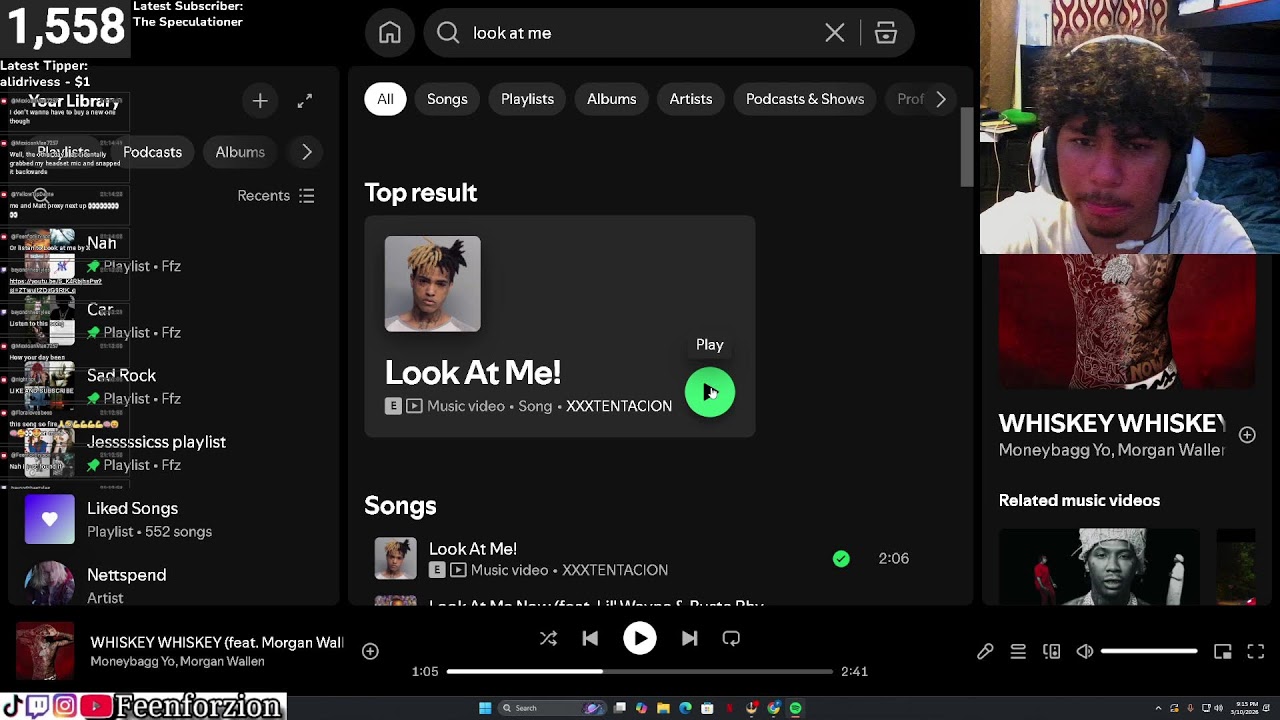Switch to the Songs filter
This screenshot has height=720, width=1280.
(447, 99)
